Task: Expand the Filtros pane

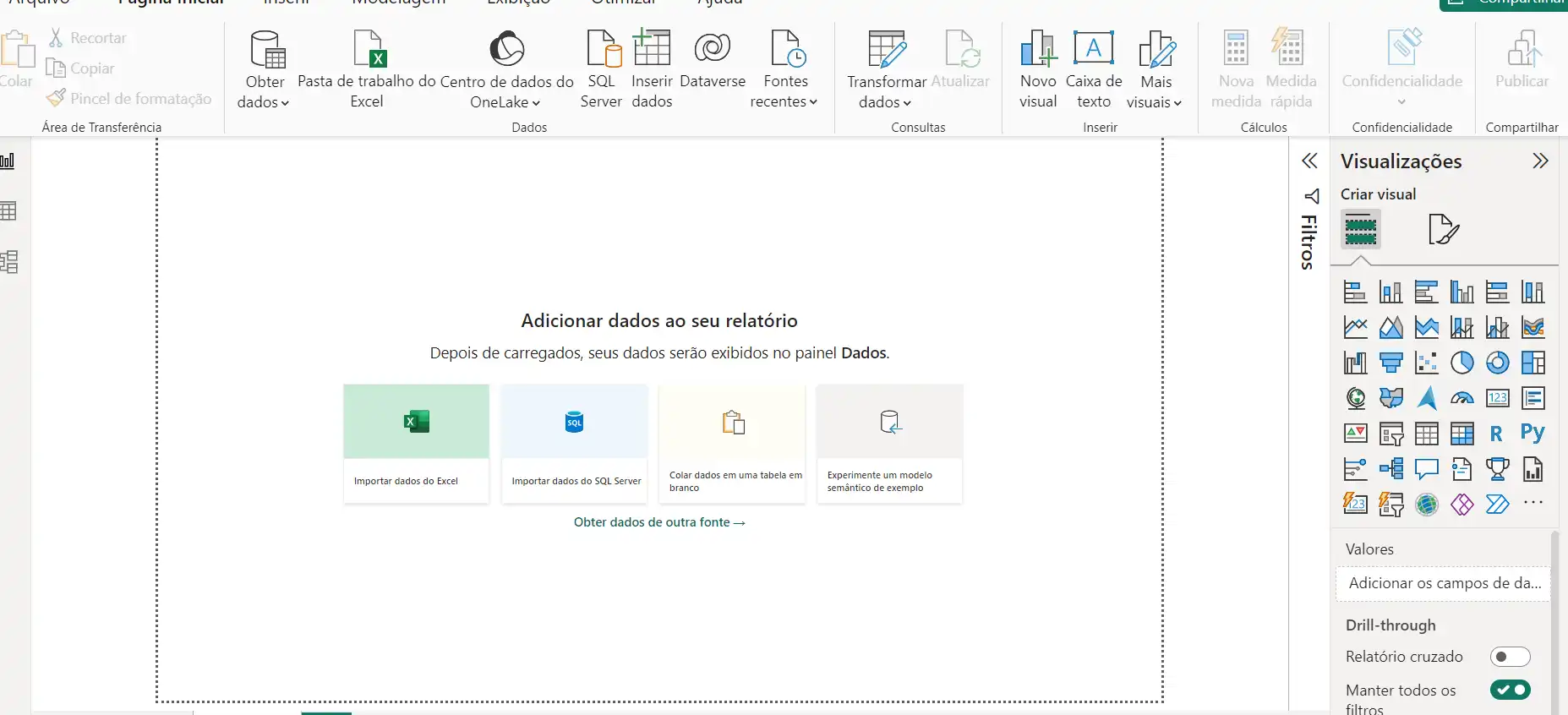Action: point(1309,161)
